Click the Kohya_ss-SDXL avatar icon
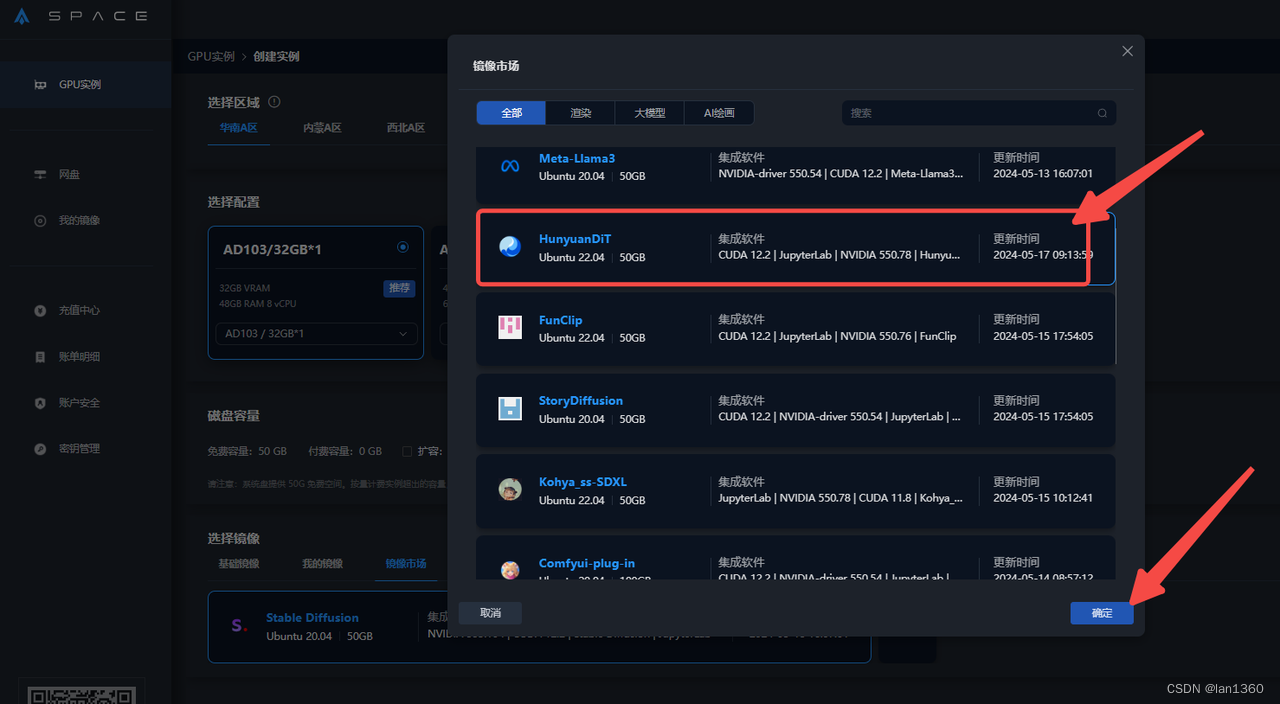The image size is (1280, 704). point(510,489)
